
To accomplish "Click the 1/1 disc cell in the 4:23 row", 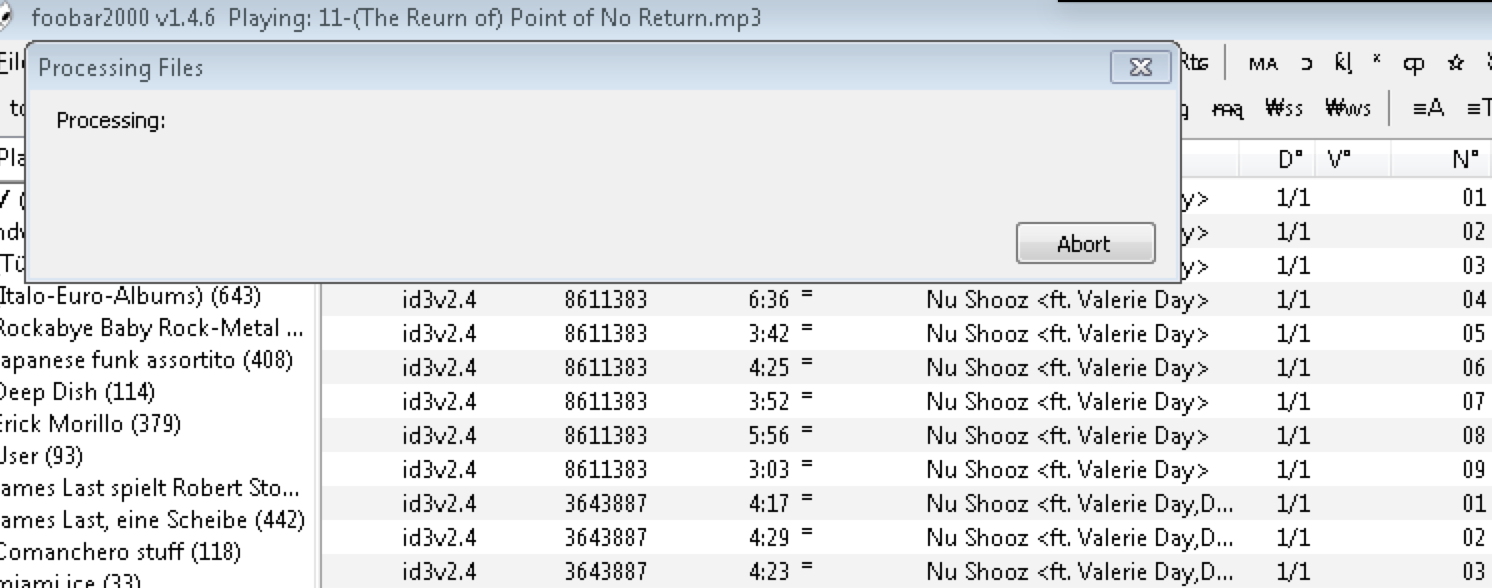I will point(1293,572).
